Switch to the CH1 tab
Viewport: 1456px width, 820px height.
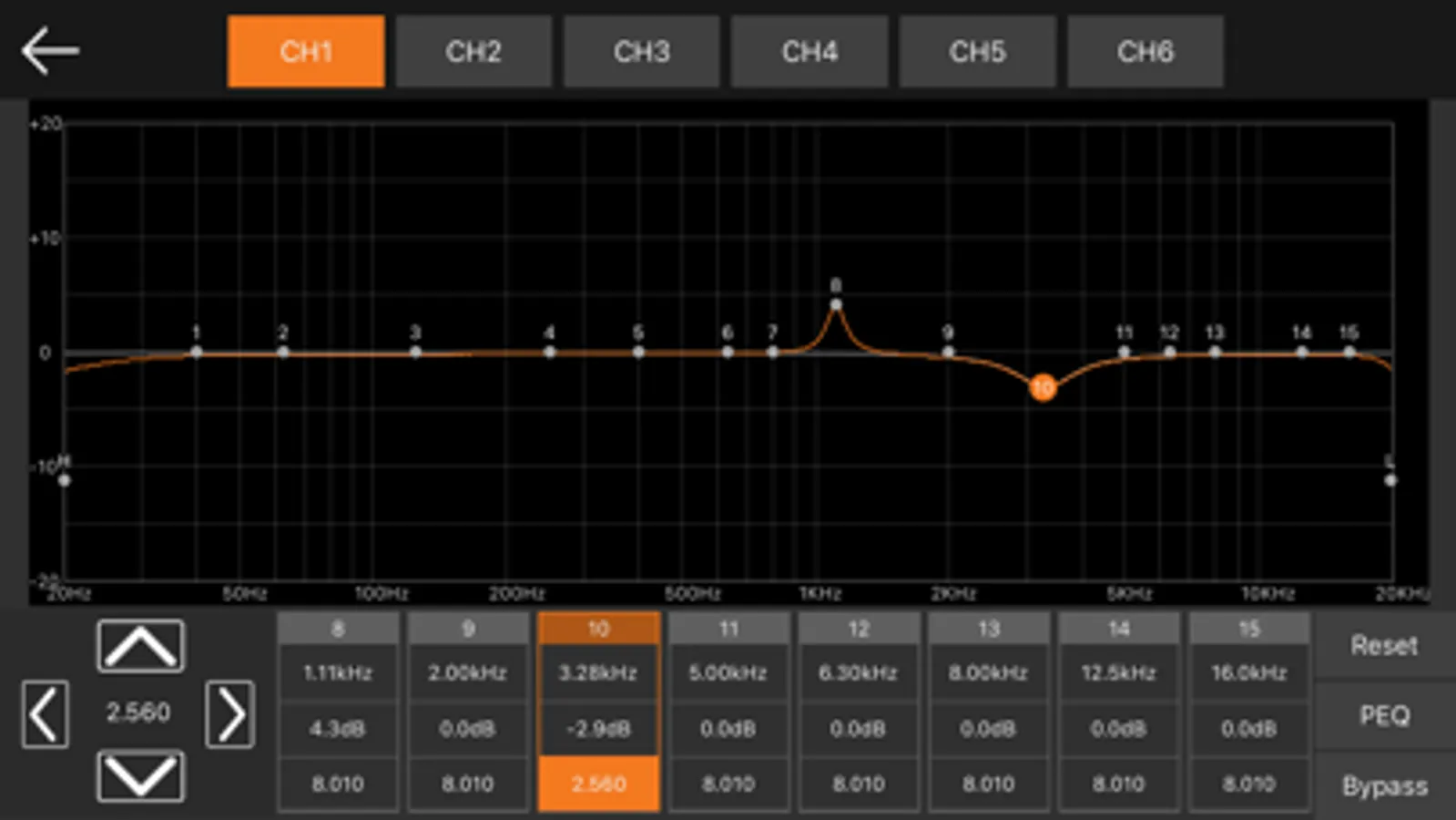point(306,51)
